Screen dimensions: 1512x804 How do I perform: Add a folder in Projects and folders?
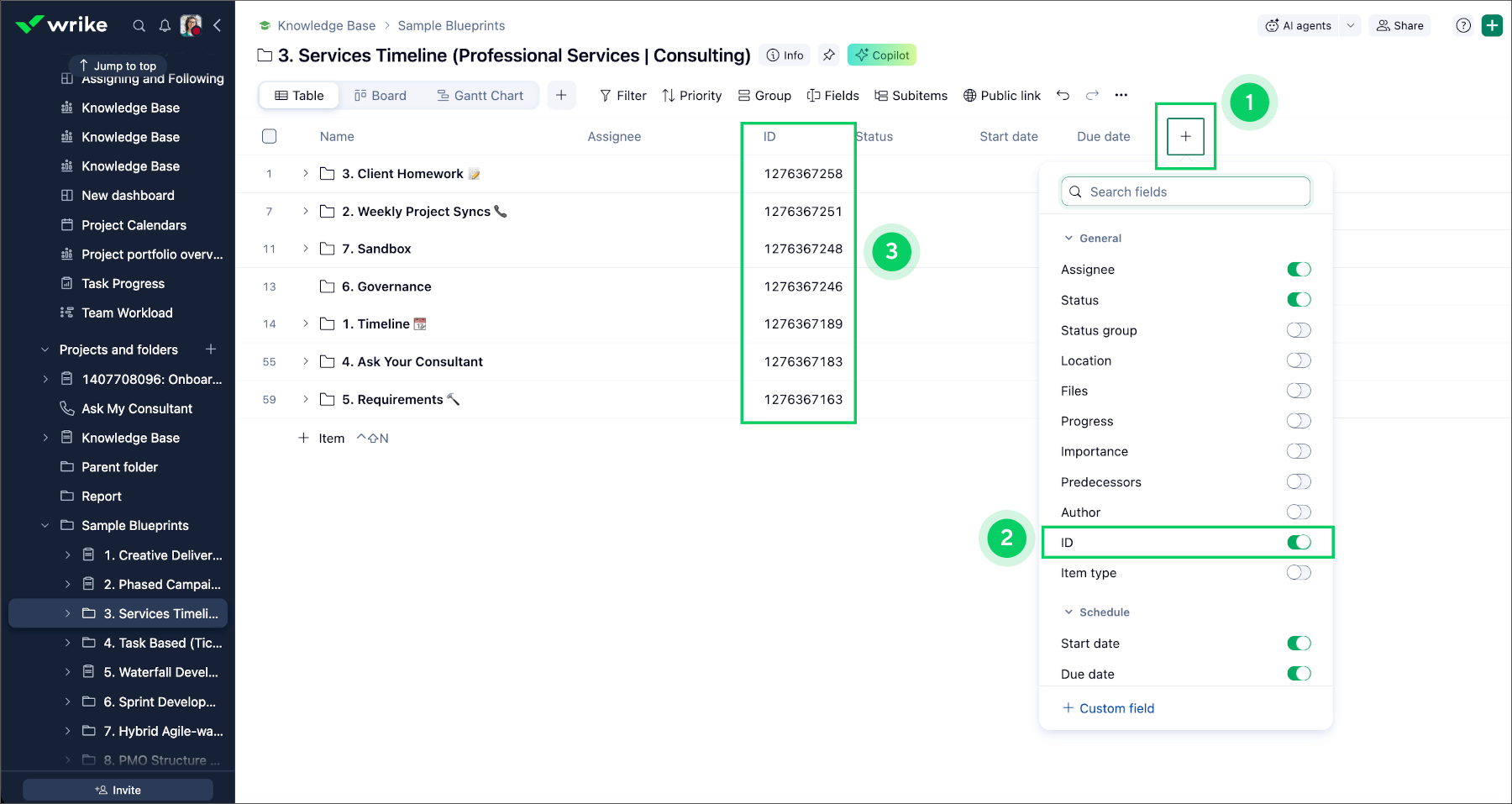[211, 349]
